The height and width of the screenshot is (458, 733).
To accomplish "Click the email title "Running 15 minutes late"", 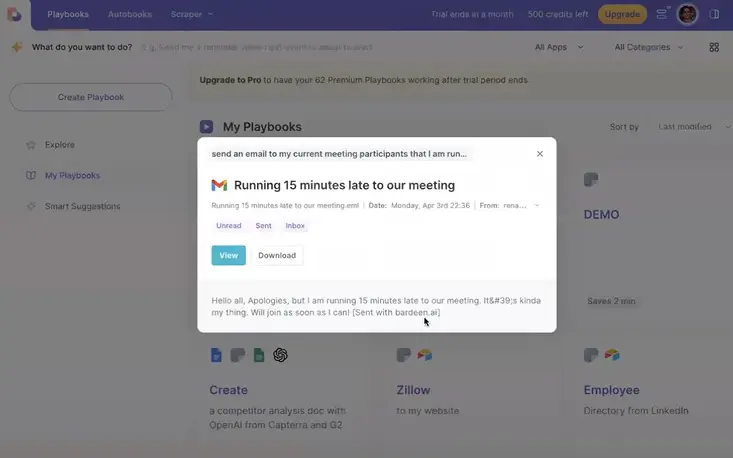I will tap(344, 185).
